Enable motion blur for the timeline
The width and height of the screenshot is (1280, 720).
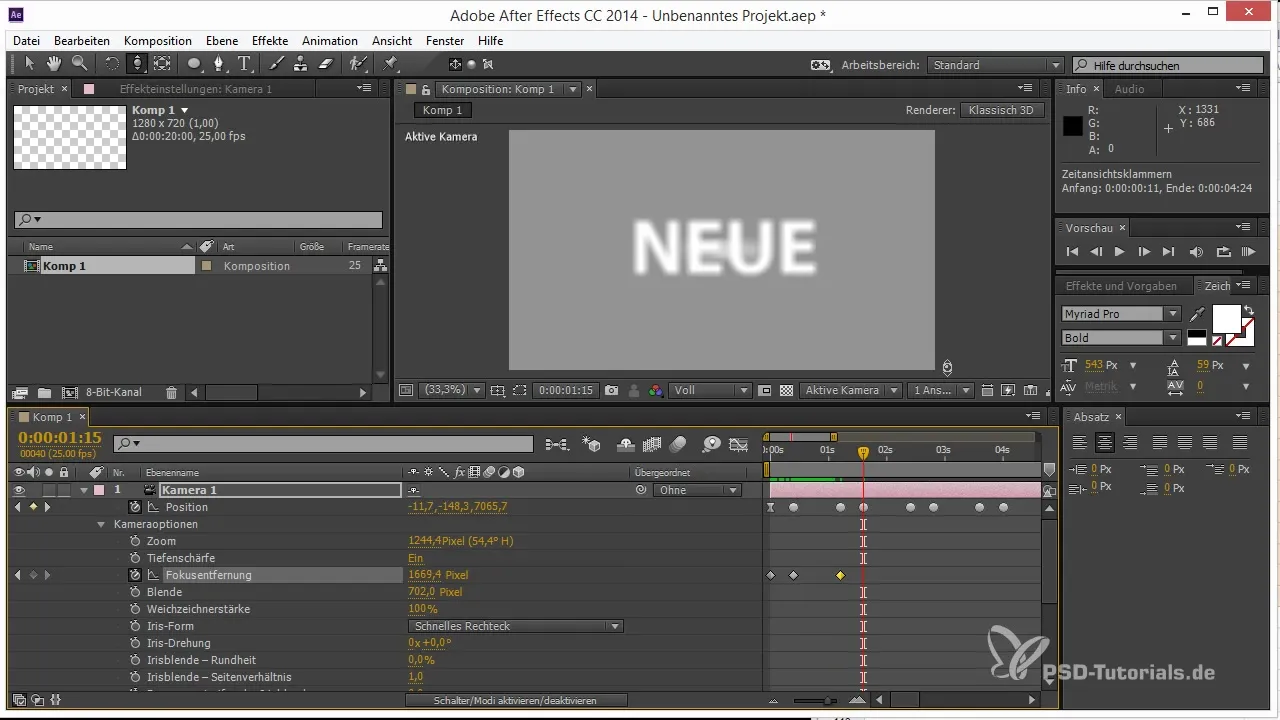tap(678, 444)
